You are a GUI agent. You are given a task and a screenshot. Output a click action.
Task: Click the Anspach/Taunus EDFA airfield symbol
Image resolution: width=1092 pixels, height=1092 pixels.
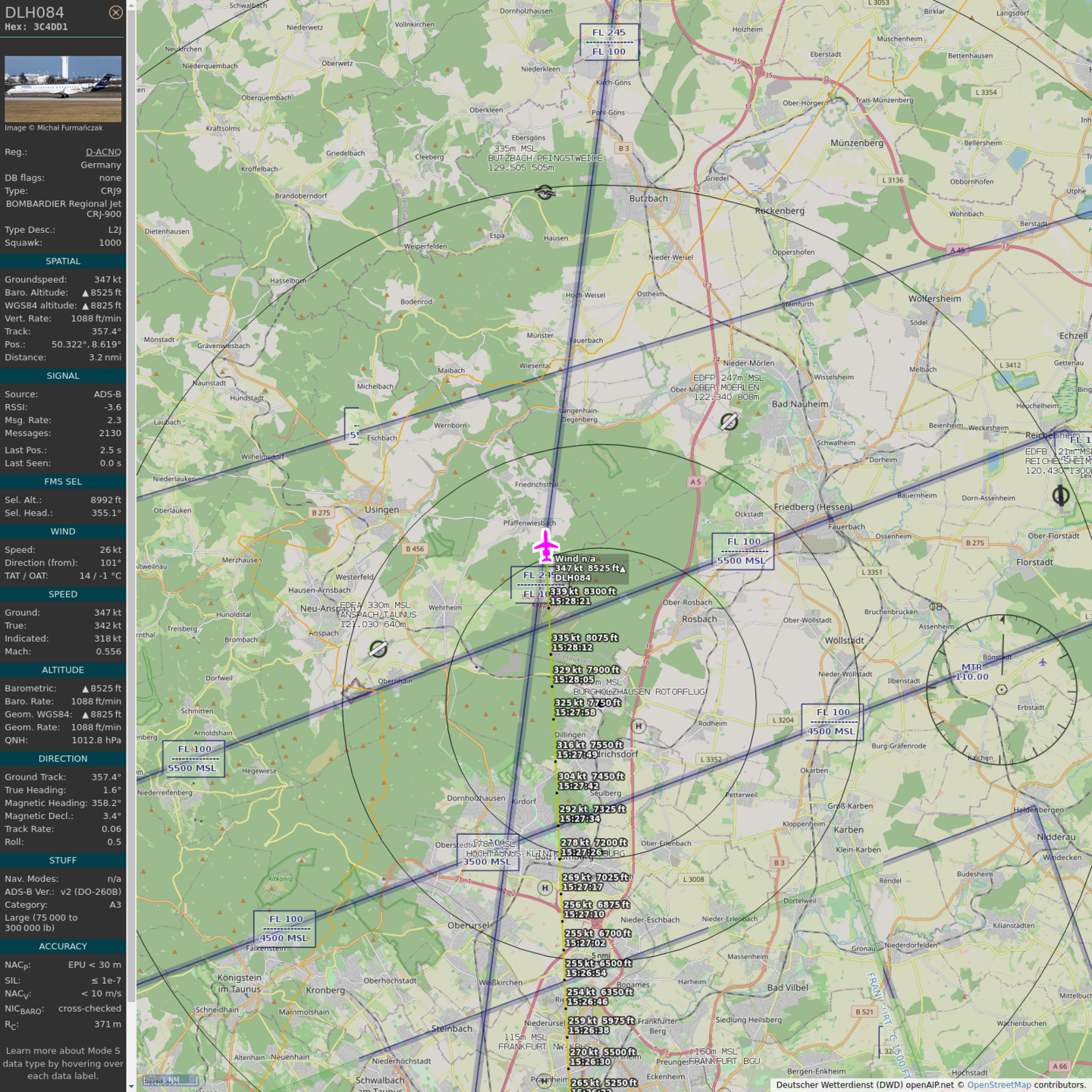[378, 648]
